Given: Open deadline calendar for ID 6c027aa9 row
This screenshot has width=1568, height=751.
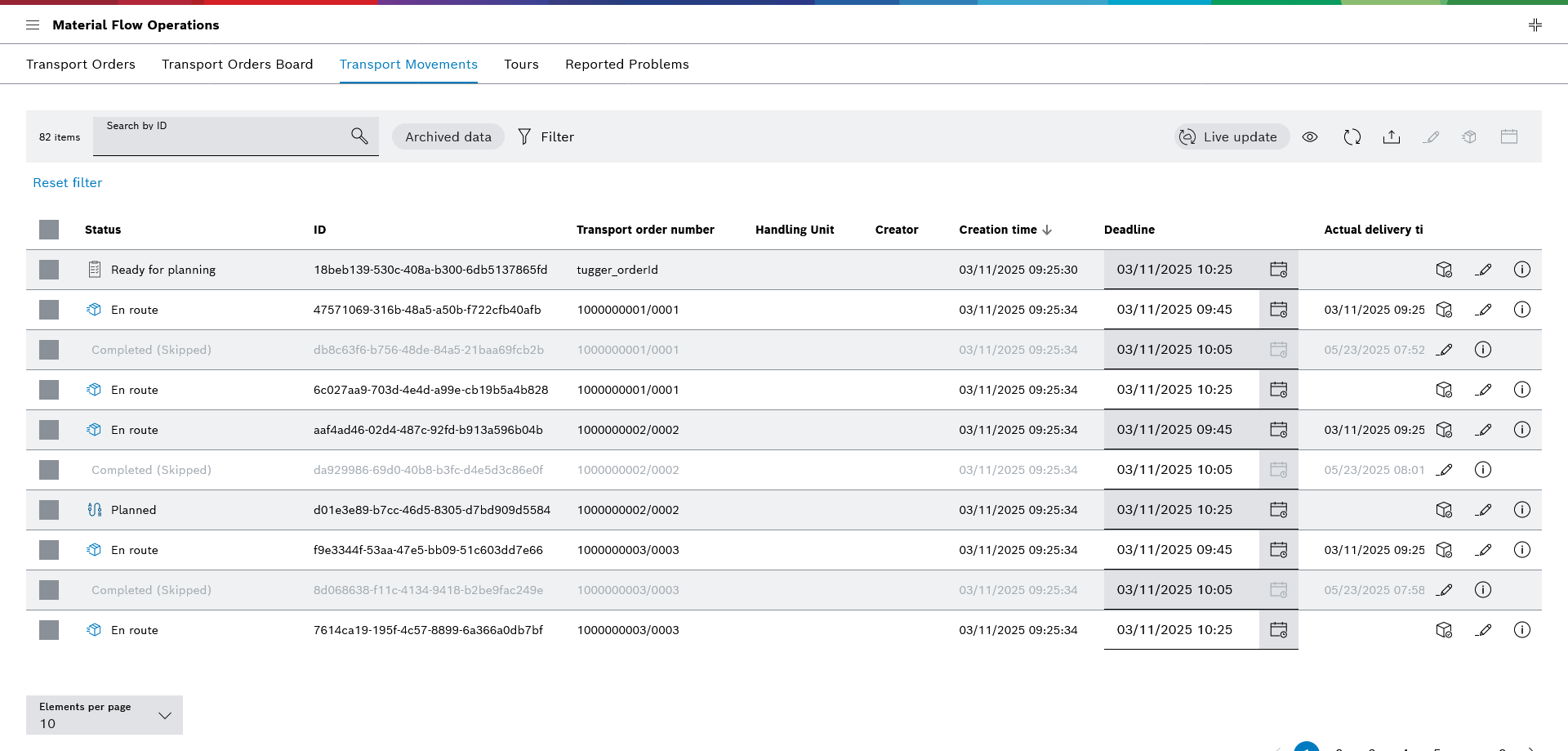Looking at the screenshot, I should 1279,390.
